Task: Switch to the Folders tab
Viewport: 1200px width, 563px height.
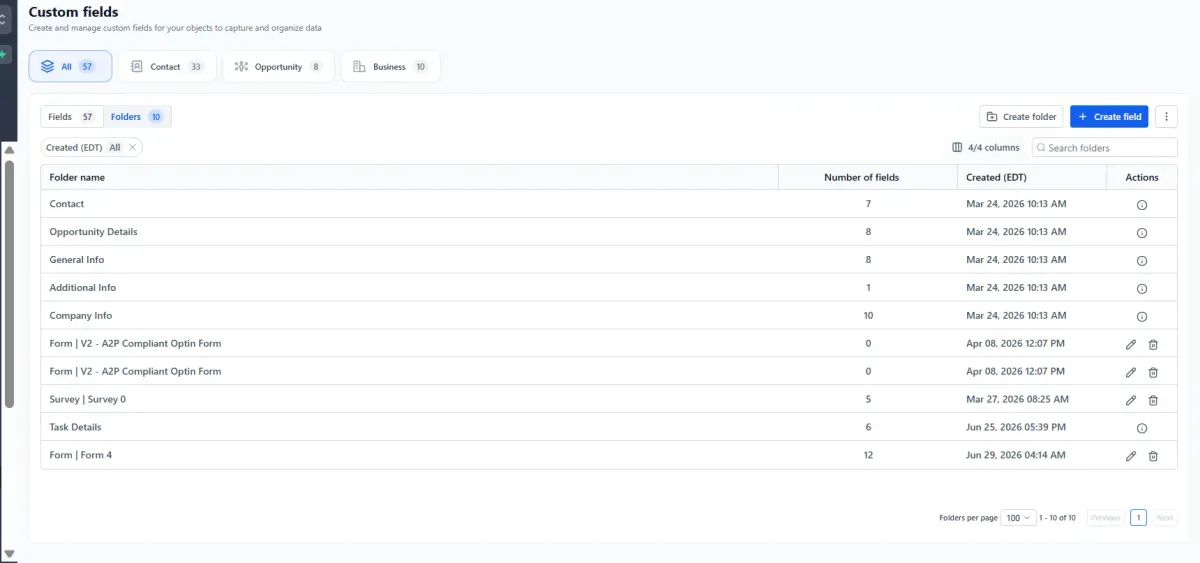Action: pos(137,117)
